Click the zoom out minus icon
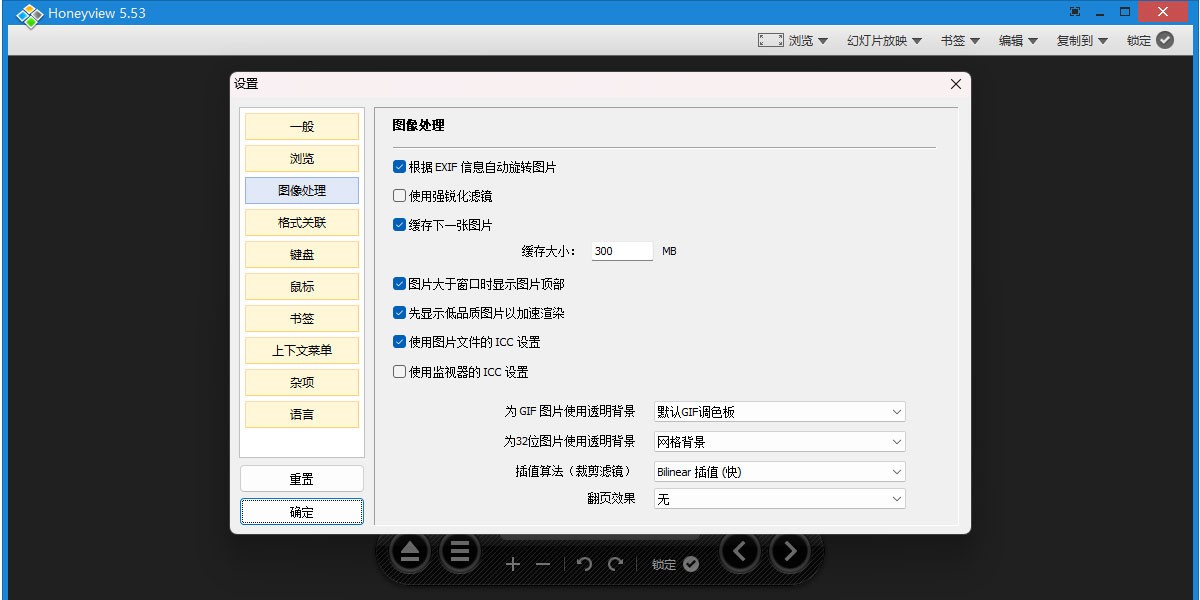This screenshot has height=600, width=1200. [x=543, y=564]
